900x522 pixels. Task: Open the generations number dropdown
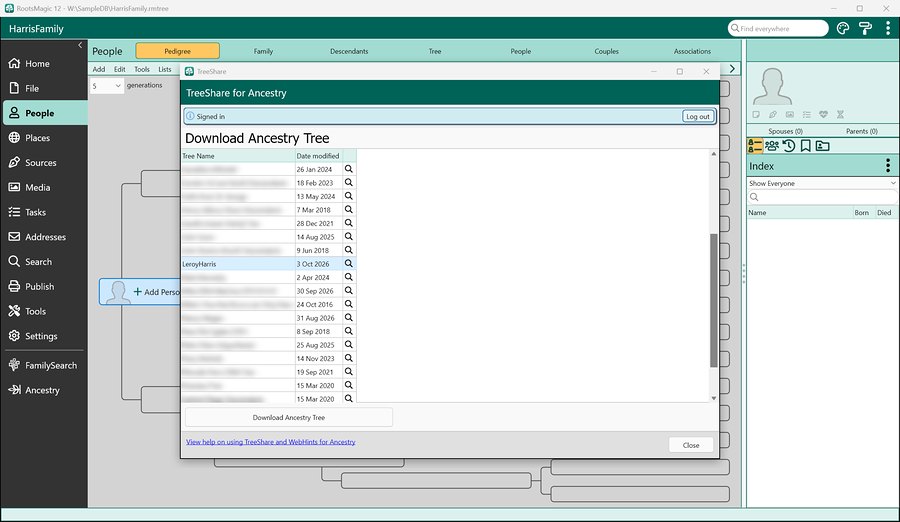tap(107, 86)
